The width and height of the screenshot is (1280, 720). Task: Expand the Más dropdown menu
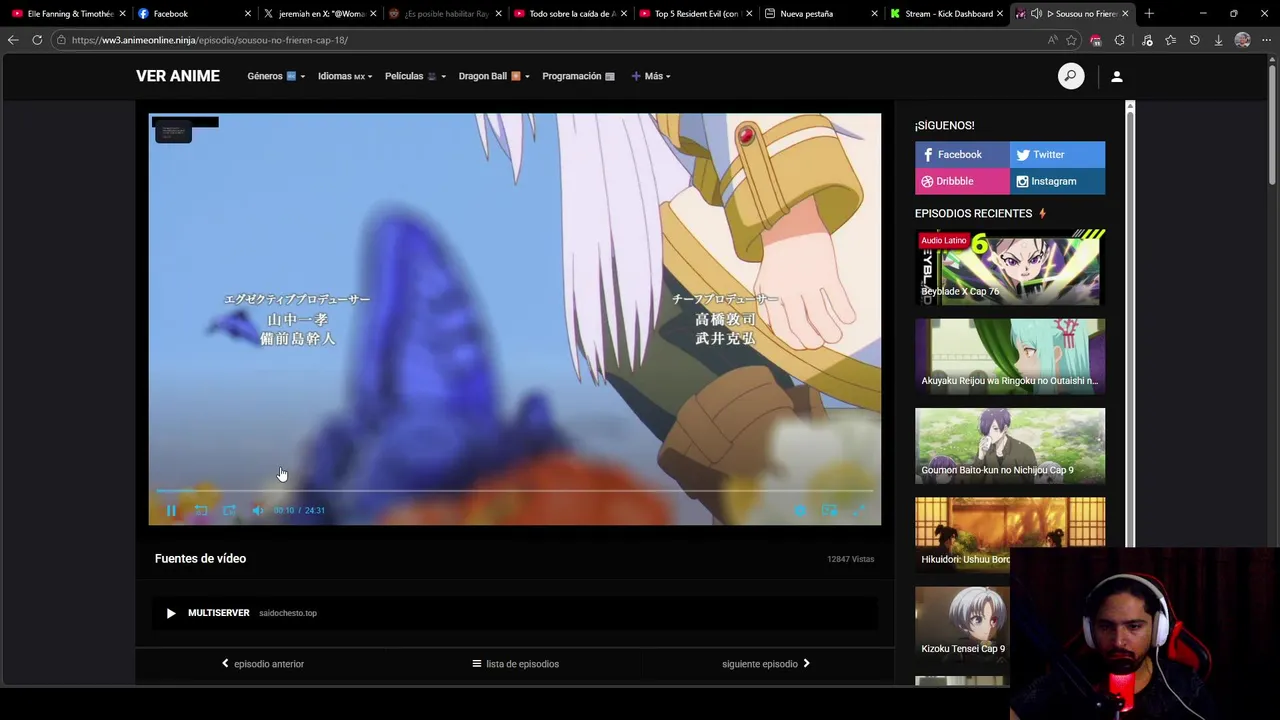(651, 76)
